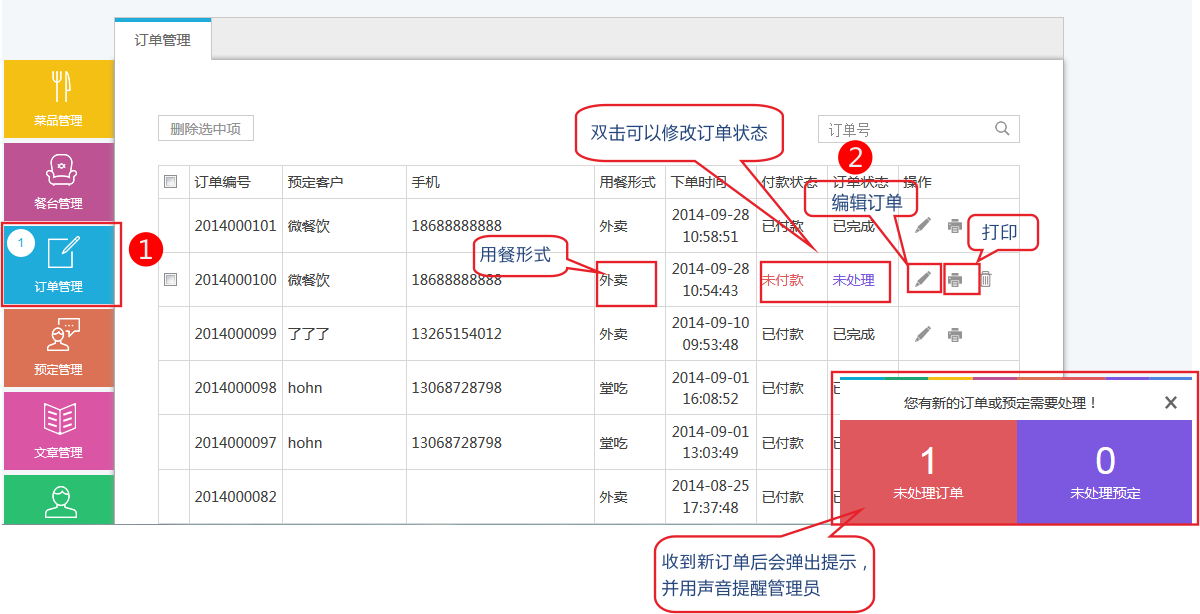1200x614 pixels.
Task: Open 餐台管理 in the sidebar
Action: coord(58,181)
